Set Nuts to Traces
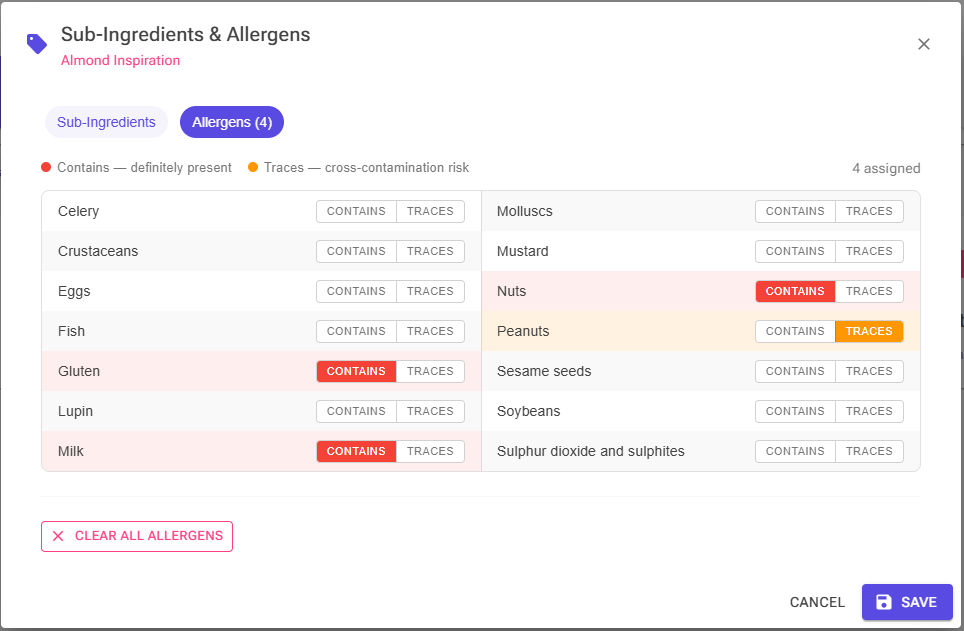Image resolution: width=964 pixels, height=631 pixels. (x=869, y=292)
